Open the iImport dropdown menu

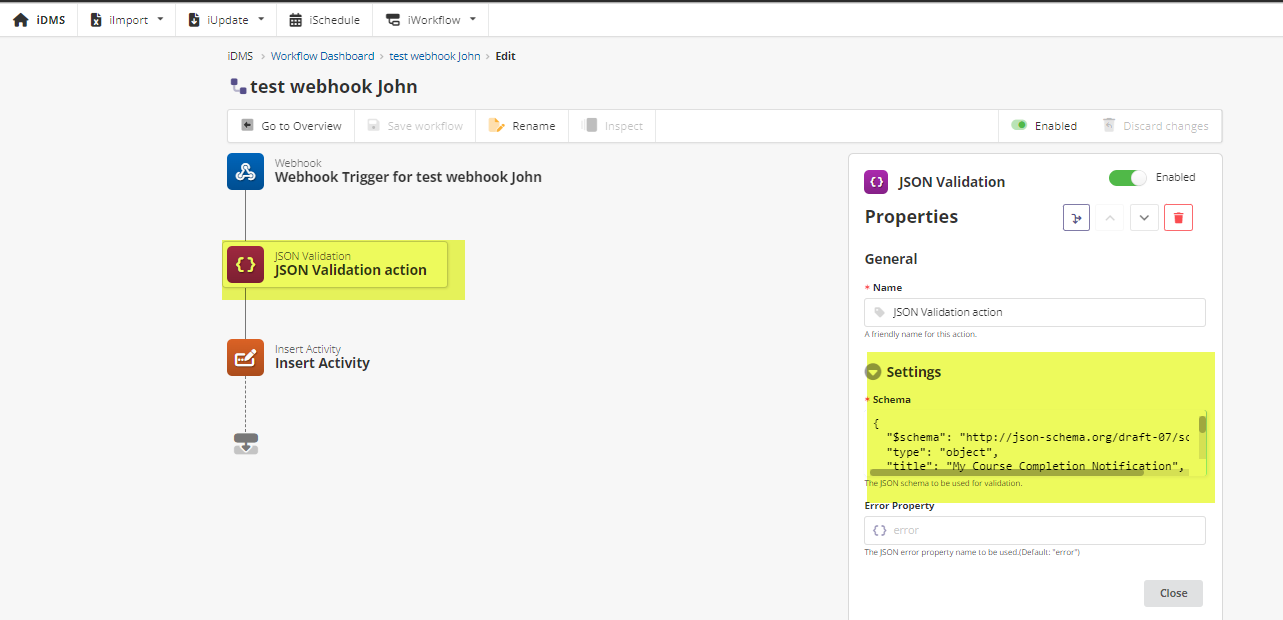click(126, 19)
